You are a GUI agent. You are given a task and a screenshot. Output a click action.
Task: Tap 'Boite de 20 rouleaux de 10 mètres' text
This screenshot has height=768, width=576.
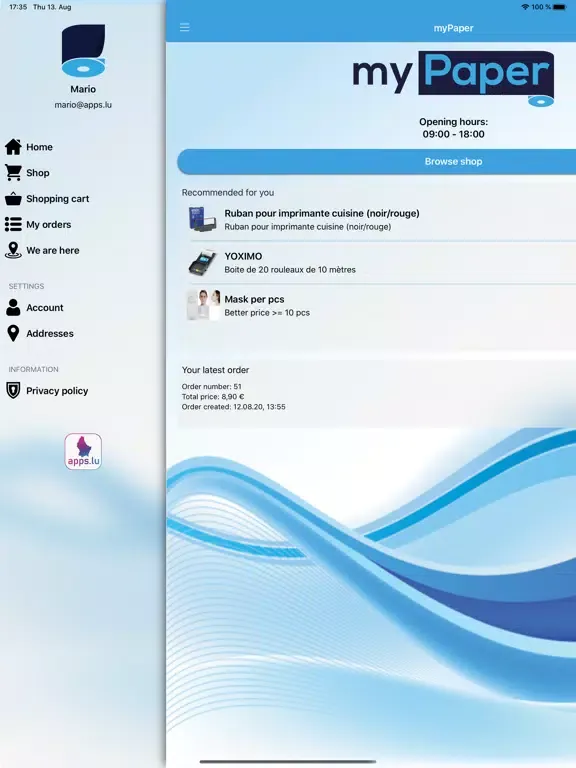click(x=290, y=269)
